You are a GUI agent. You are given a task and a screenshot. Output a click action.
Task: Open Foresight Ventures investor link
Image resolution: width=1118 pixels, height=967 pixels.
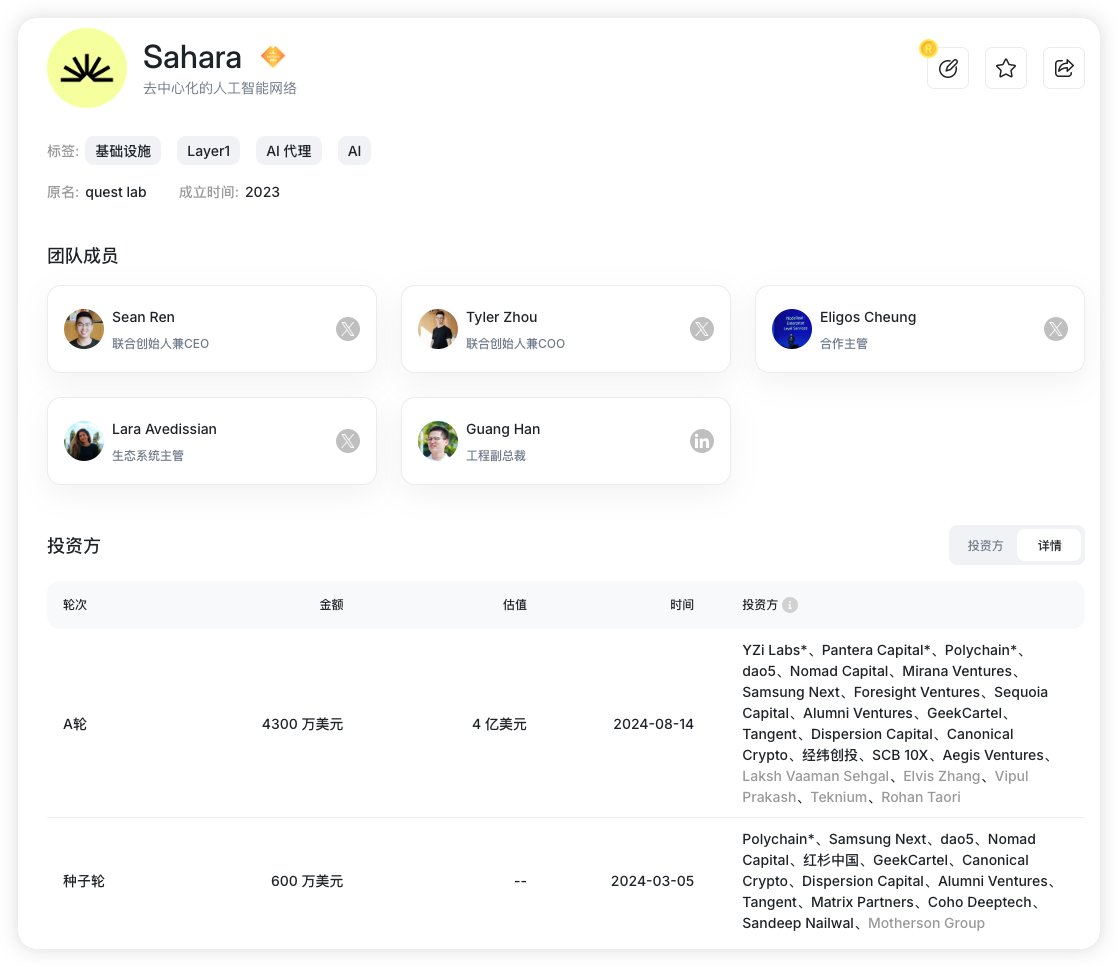point(917,692)
